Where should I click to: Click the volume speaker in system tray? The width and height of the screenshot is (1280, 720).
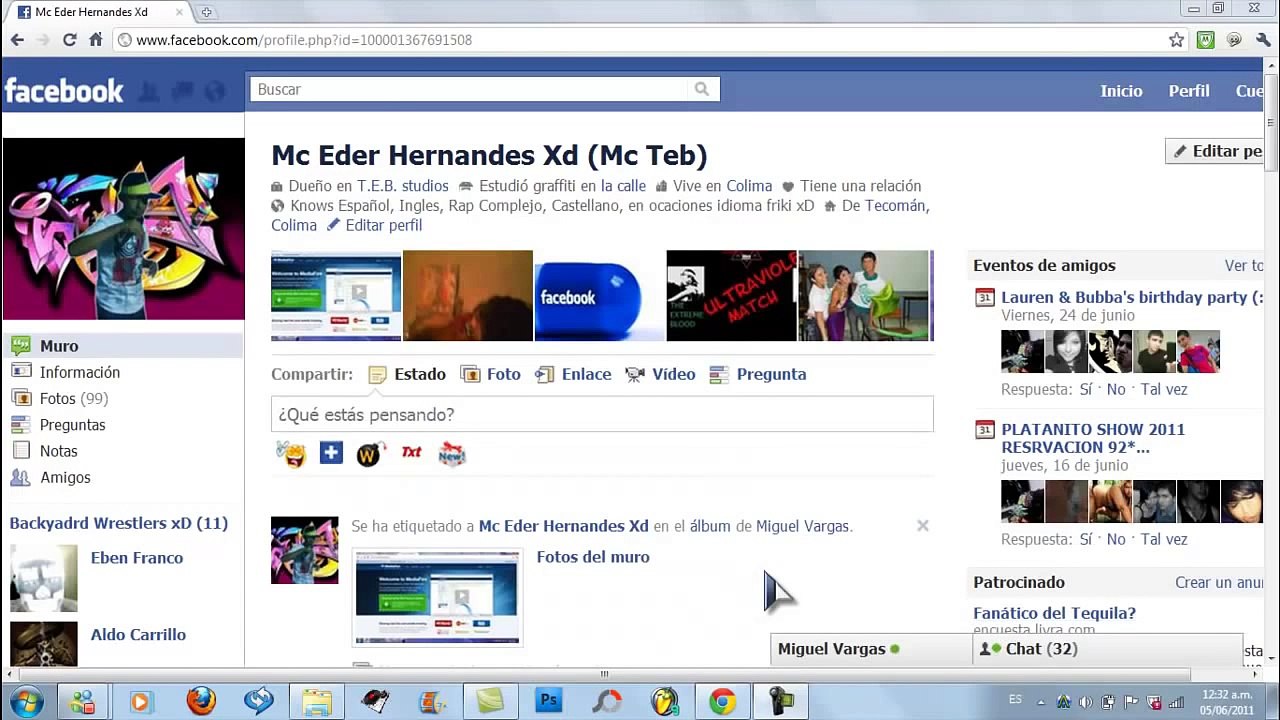tap(1086, 702)
